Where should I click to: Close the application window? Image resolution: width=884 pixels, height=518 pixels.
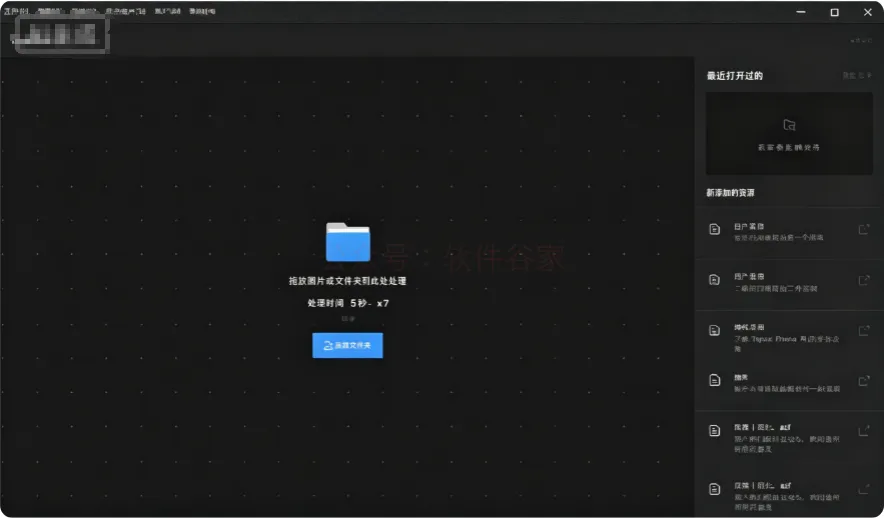868,12
